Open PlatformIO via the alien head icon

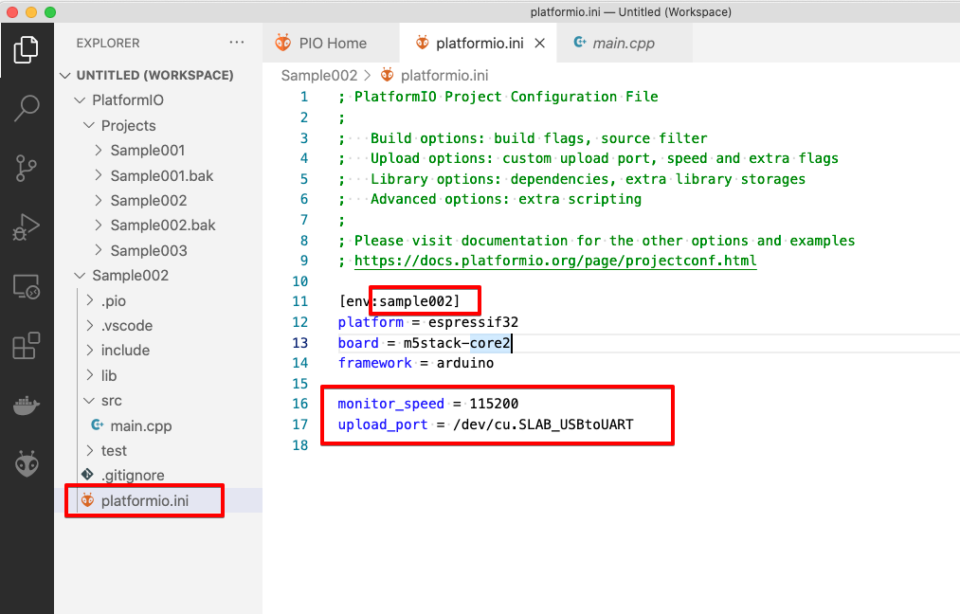27,463
